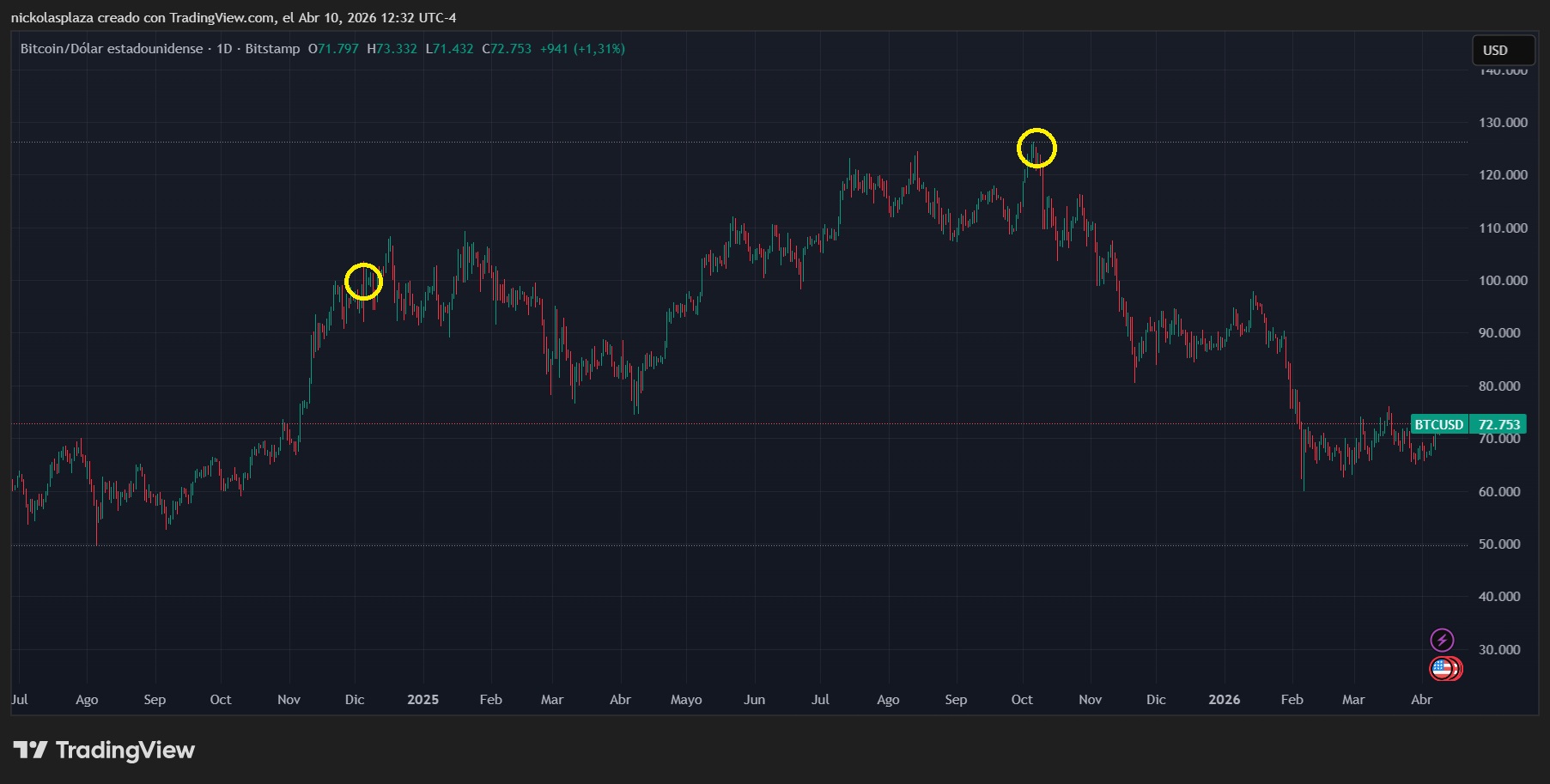Click the 130.000 price axis label
The image size is (1550, 784).
coord(1502,123)
